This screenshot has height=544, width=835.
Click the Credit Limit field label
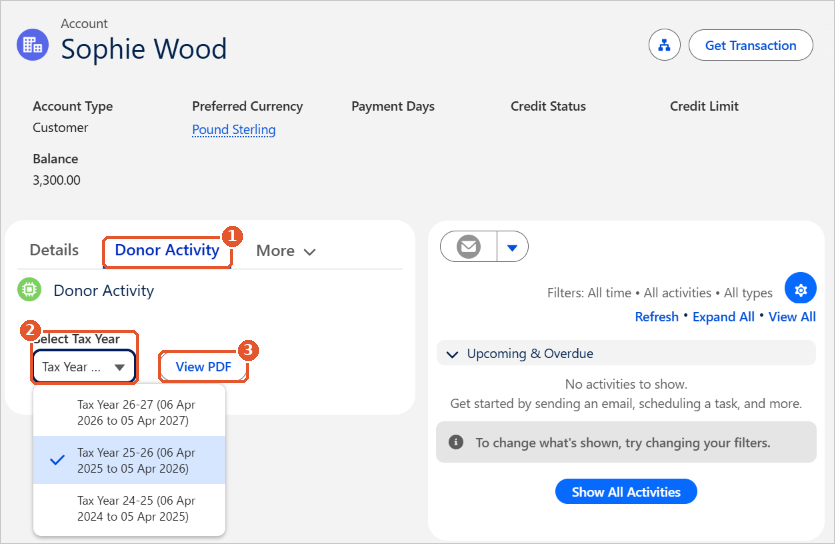tap(704, 106)
